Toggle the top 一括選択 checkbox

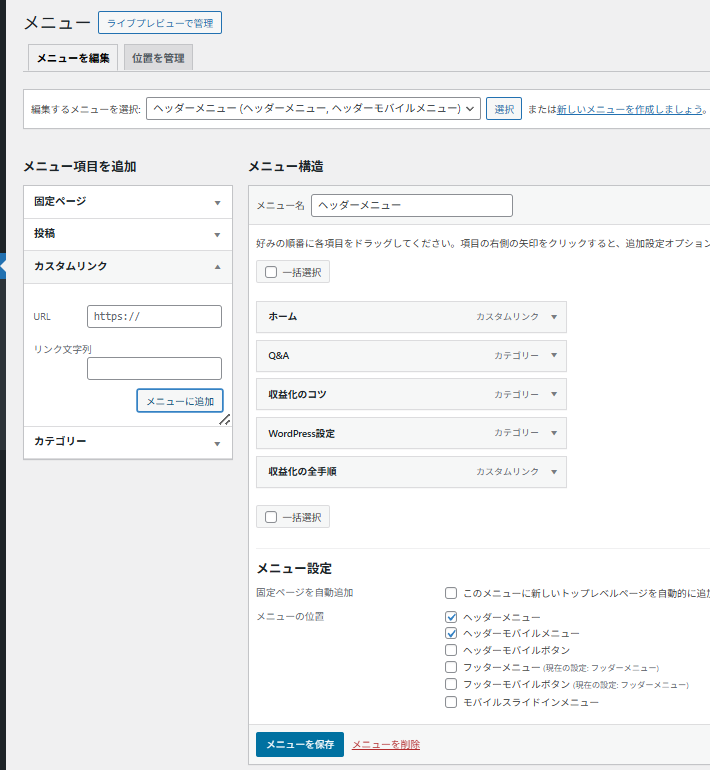pos(271,271)
